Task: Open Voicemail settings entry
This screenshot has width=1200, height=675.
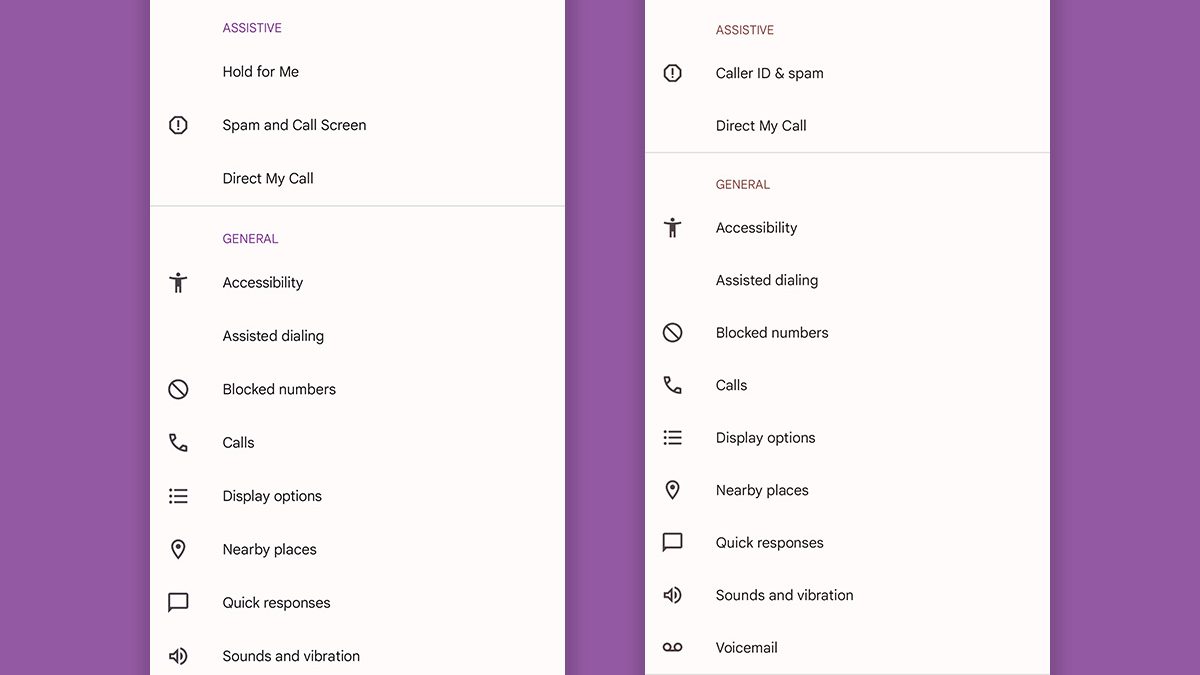Action: [x=746, y=648]
